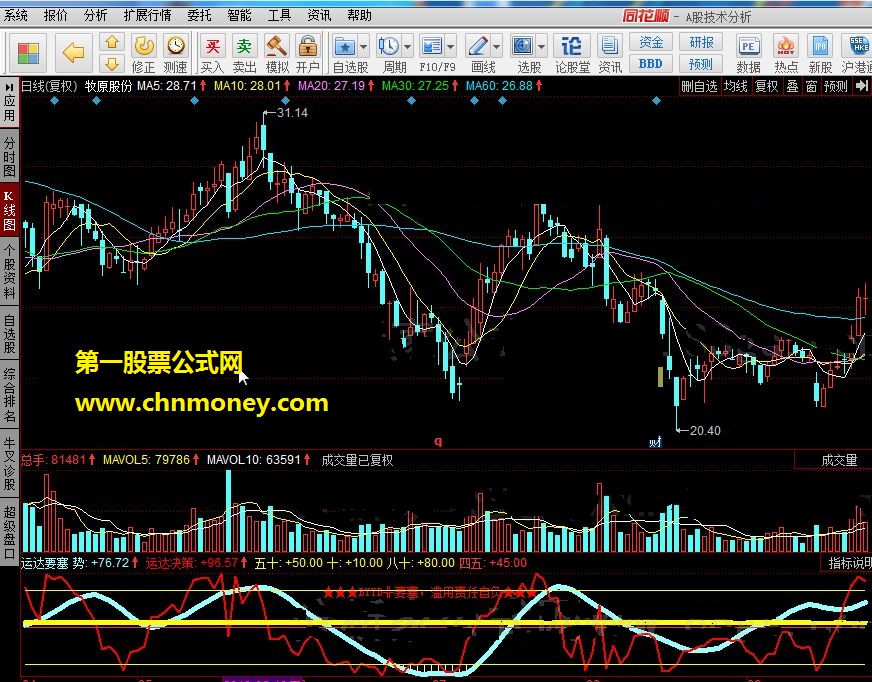
Task: Open the 系统 menu
Action: point(16,16)
